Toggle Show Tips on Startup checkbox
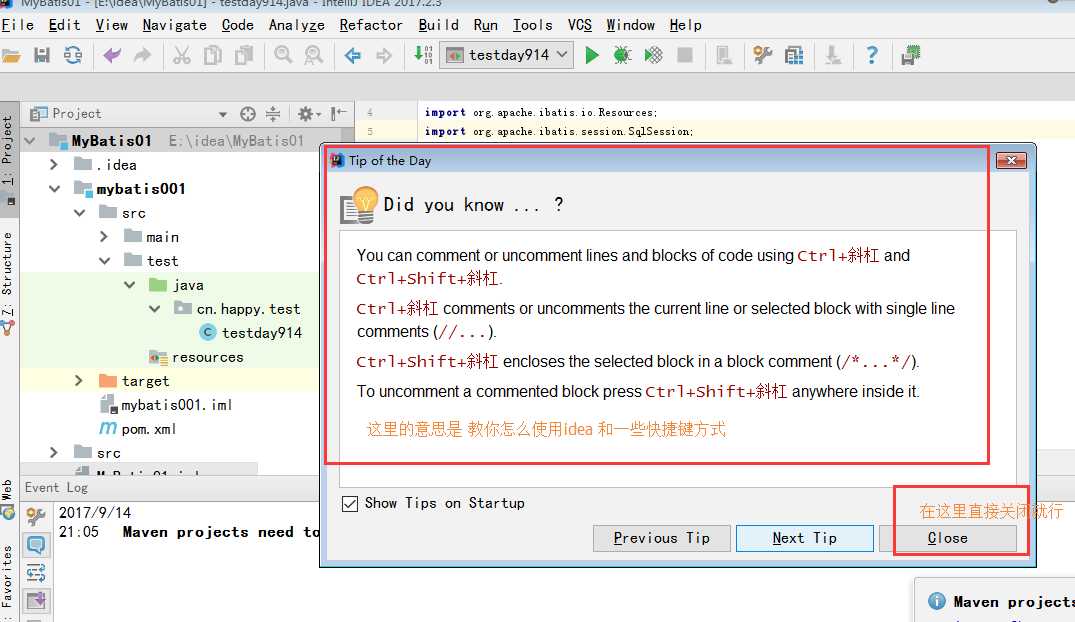Image resolution: width=1075 pixels, height=622 pixels. click(x=350, y=503)
